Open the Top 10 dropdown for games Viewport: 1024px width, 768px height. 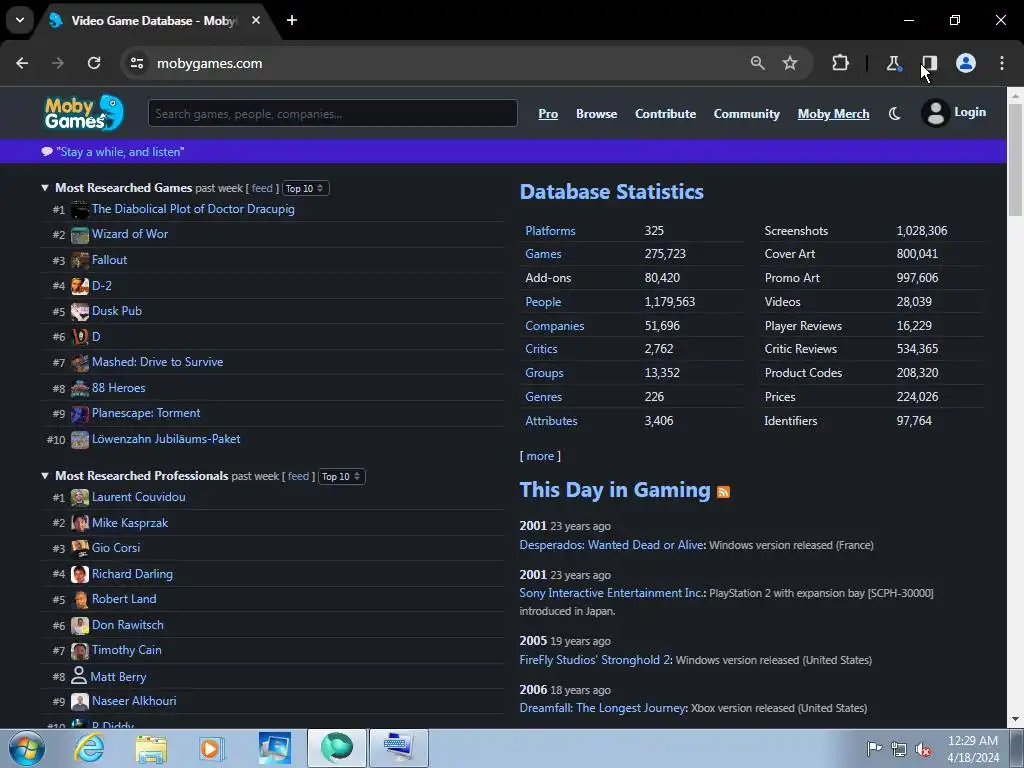coord(306,188)
